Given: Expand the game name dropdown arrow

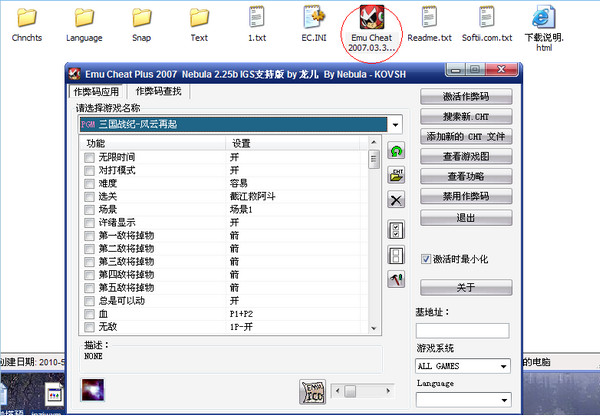Looking at the screenshot, I should pos(395,125).
